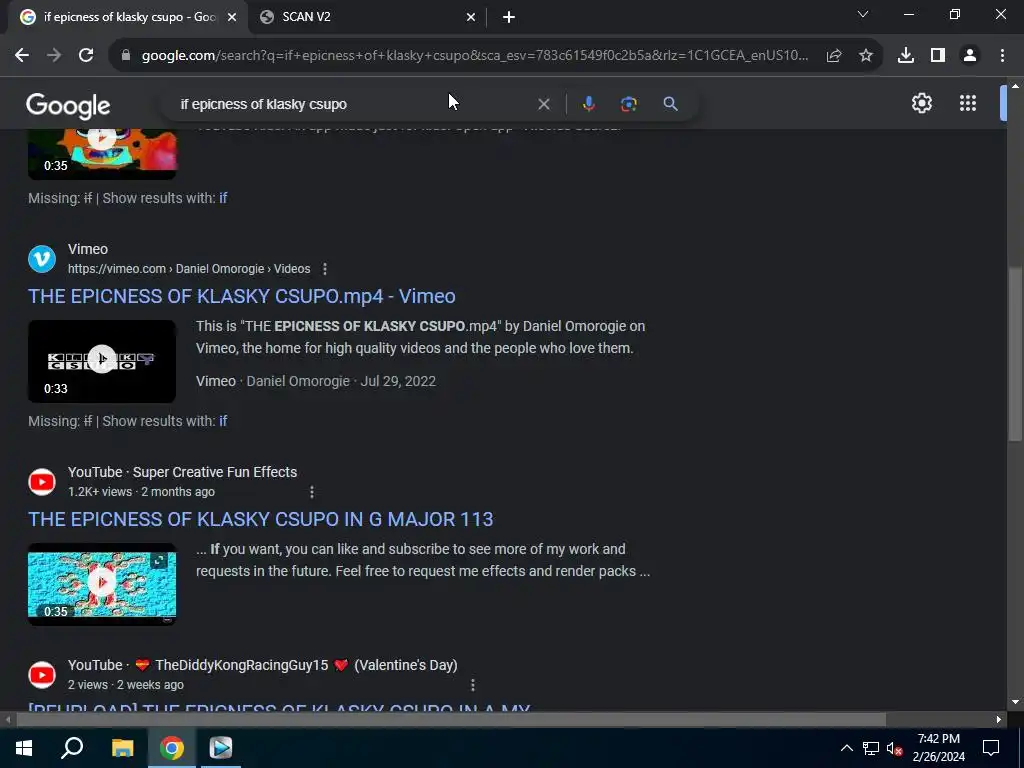Show results with 'if' under Vimeo result
This screenshot has height=768, width=1024.
click(223, 421)
